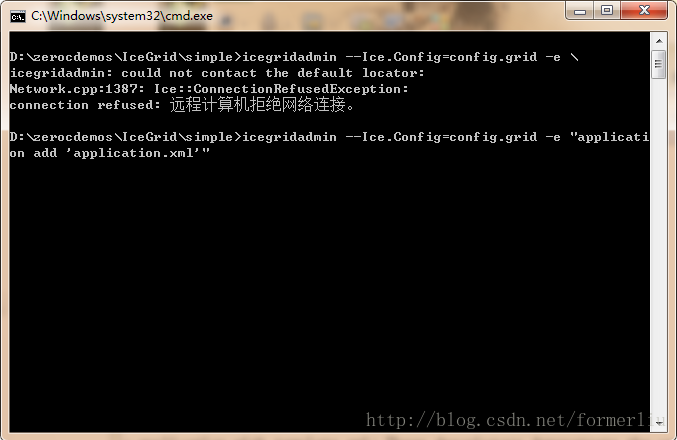Minimize the cmd.exe window
Screen dimensions: 677x440
[580, 10]
